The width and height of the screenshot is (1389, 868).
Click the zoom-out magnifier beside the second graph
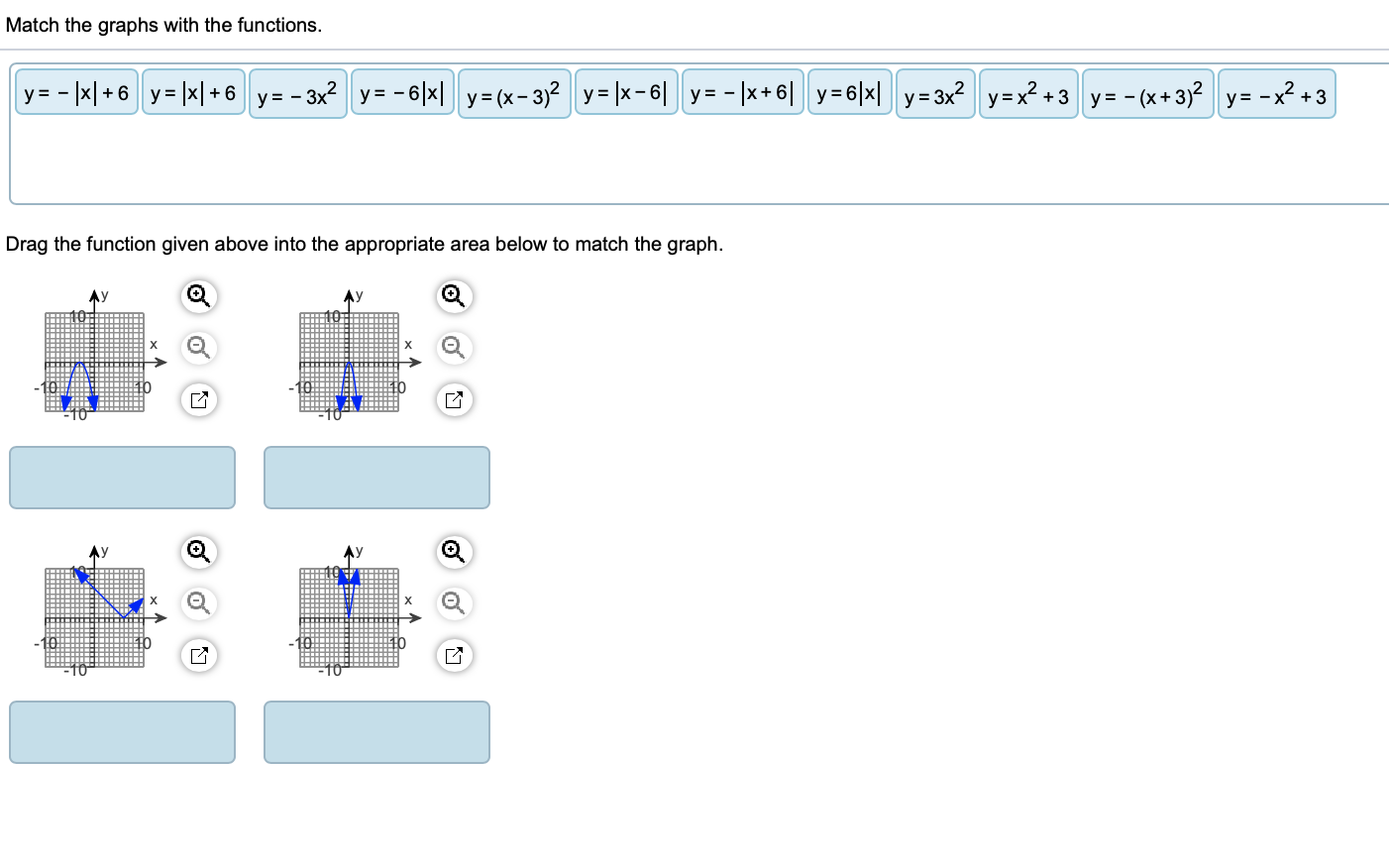tap(453, 348)
